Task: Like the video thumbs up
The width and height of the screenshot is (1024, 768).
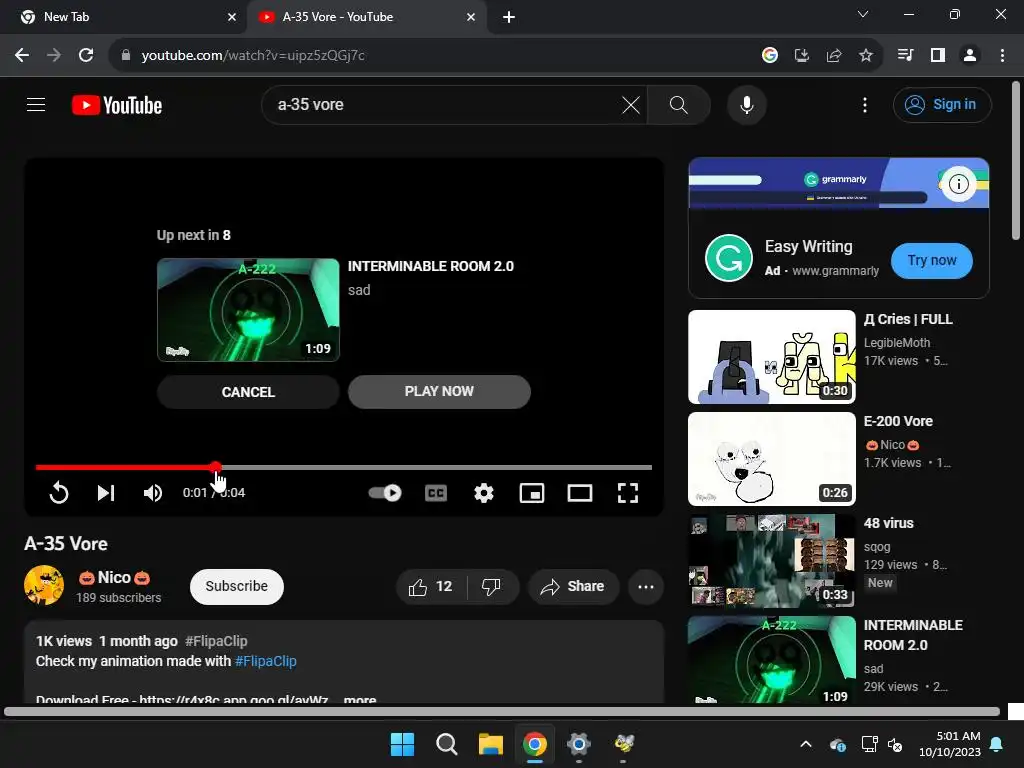Action: click(431, 586)
